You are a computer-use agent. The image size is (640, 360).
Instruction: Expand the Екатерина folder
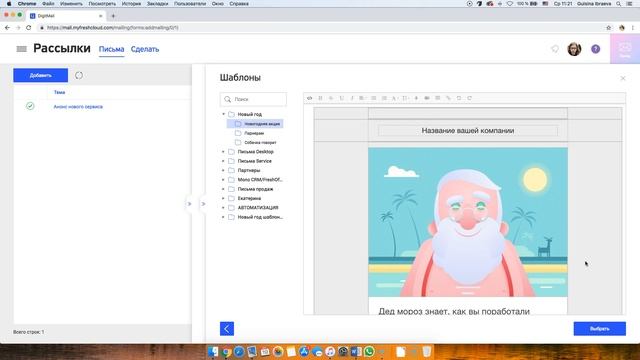point(223,198)
